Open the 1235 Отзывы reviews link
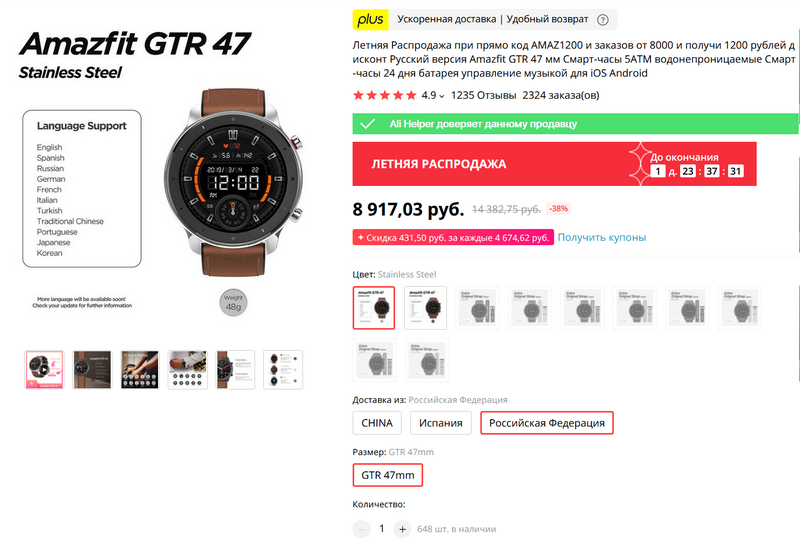The height and width of the screenshot is (542, 800). click(483, 95)
